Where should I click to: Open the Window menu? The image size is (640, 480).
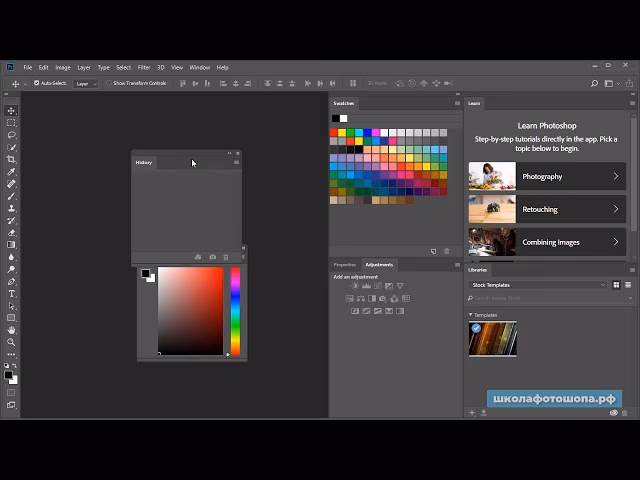(200, 67)
